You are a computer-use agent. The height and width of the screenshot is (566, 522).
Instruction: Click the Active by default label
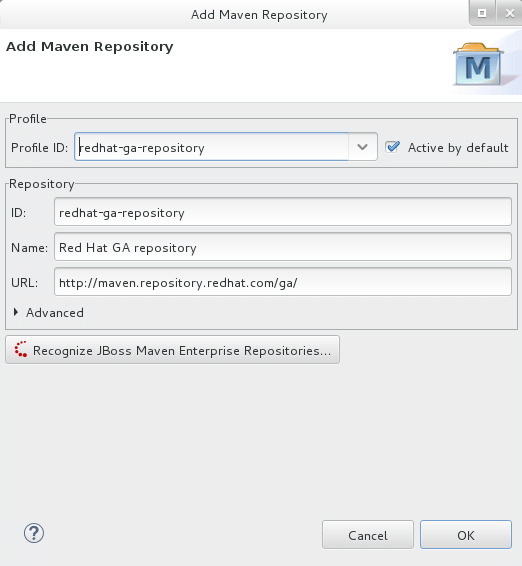click(458, 148)
